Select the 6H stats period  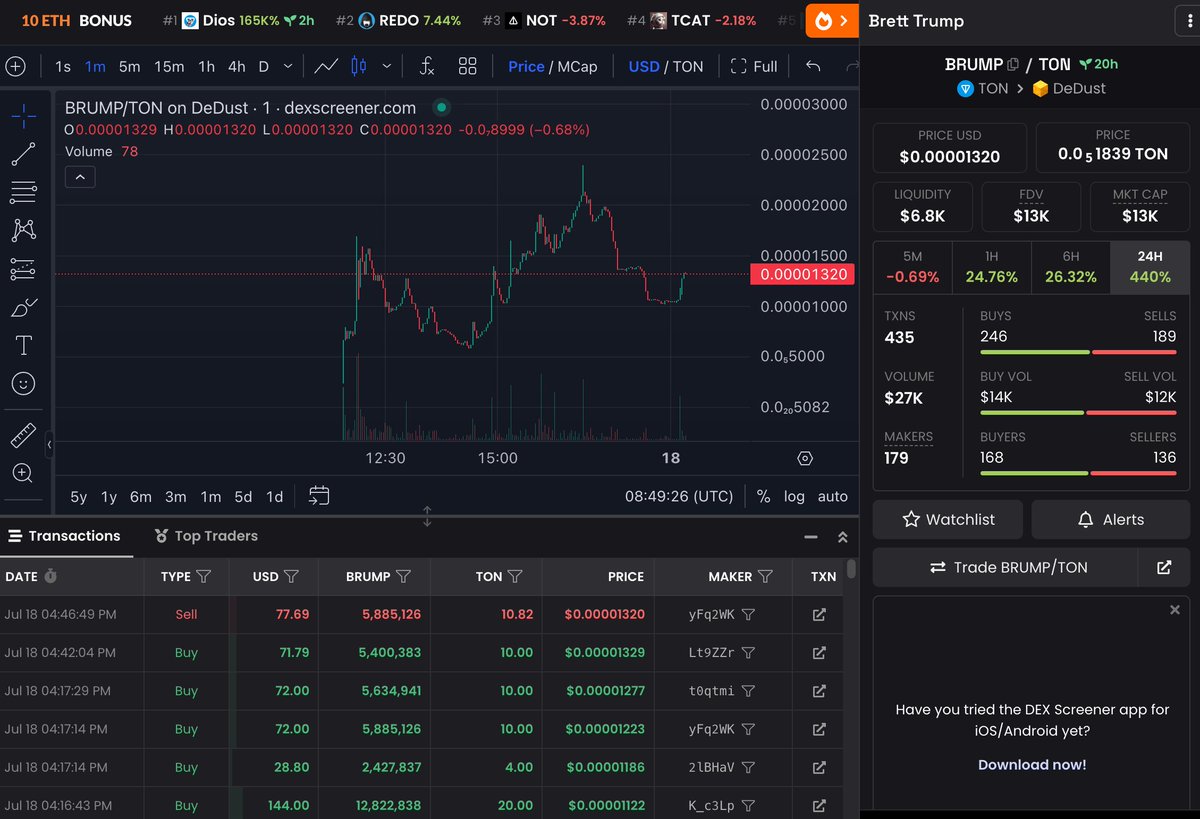(1070, 267)
